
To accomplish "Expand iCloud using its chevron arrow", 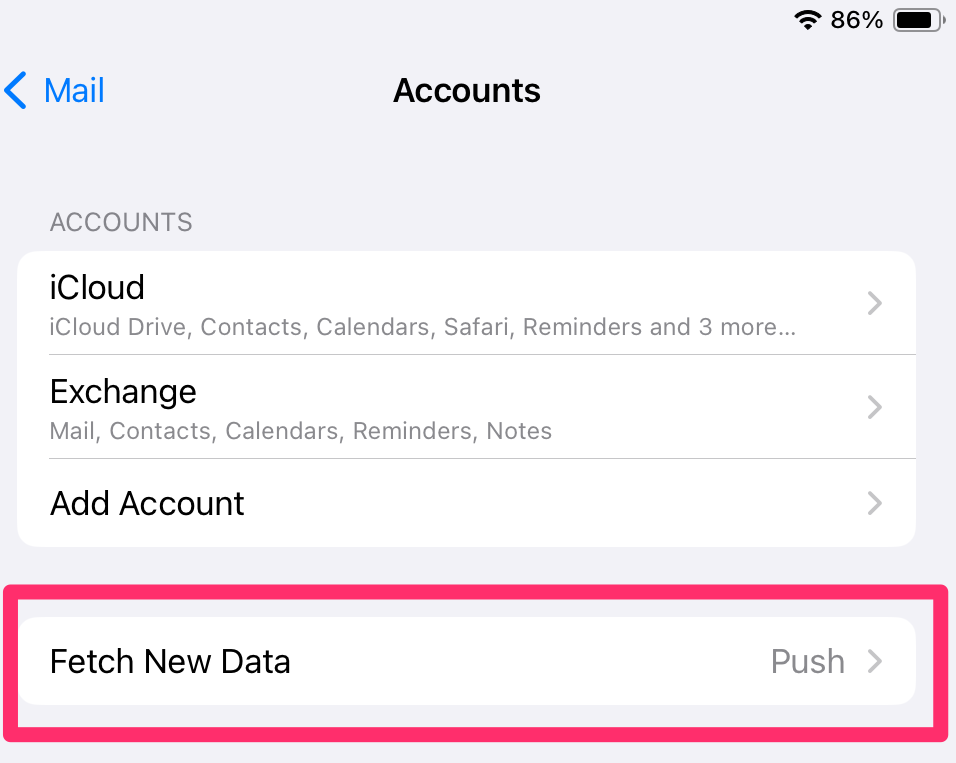I will [875, 303].
